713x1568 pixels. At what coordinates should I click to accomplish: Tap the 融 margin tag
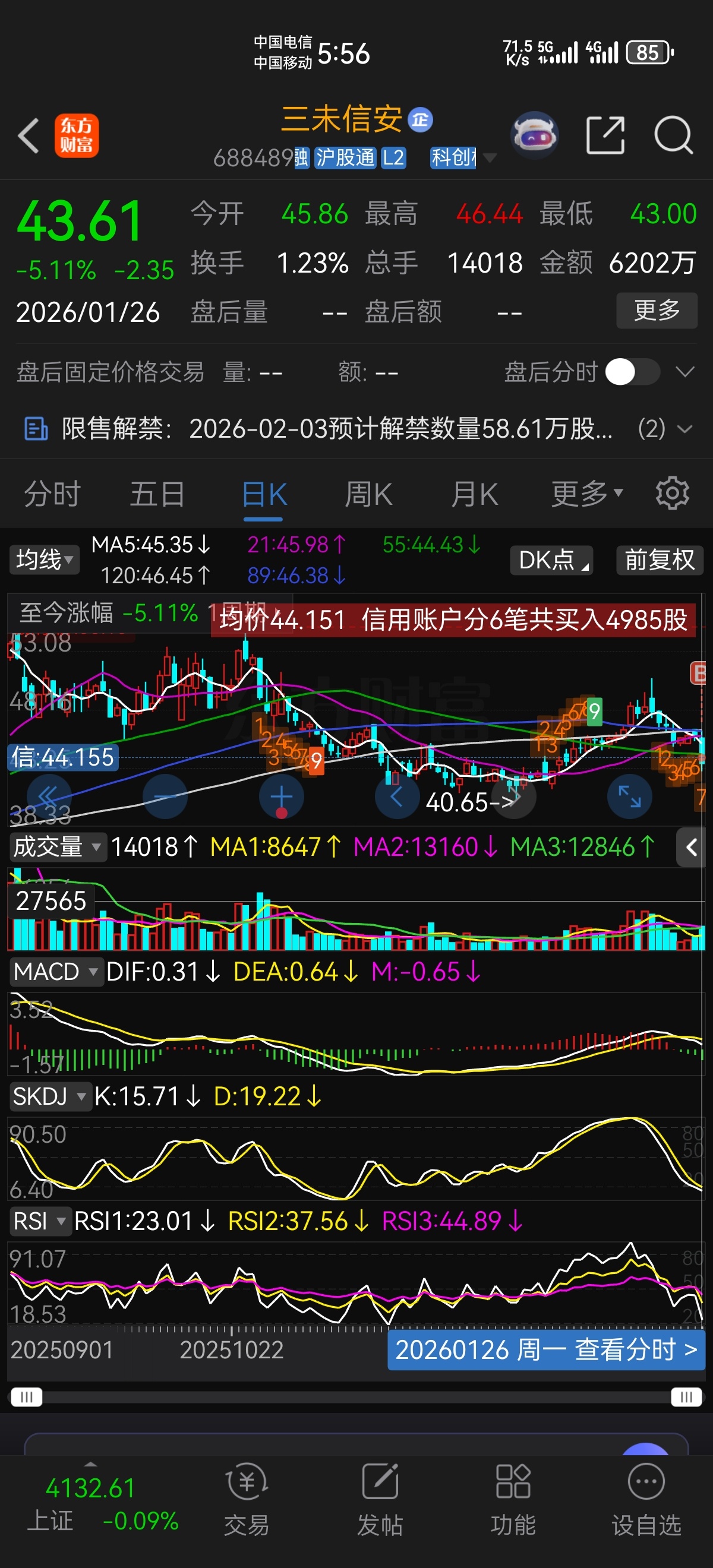pyautogui.click(x=302, y=158)
